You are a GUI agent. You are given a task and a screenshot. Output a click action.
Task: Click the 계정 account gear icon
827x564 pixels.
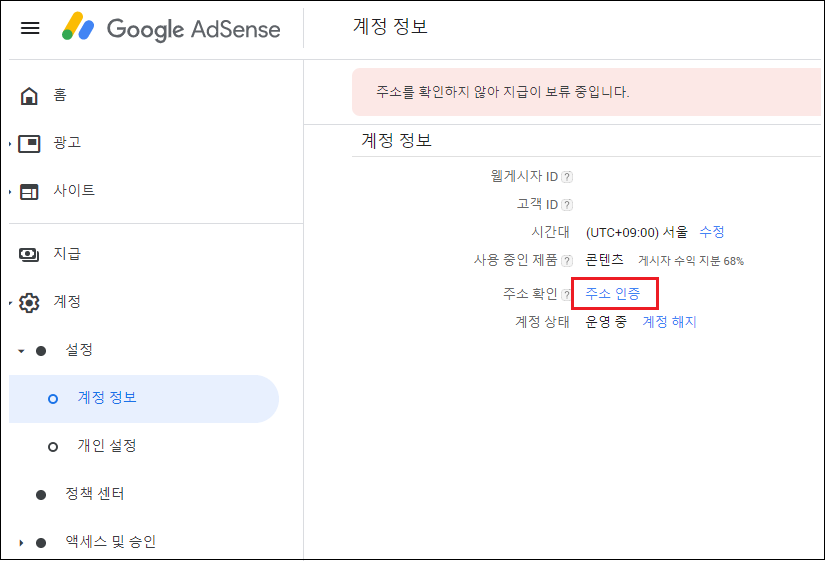coord(29,303)
